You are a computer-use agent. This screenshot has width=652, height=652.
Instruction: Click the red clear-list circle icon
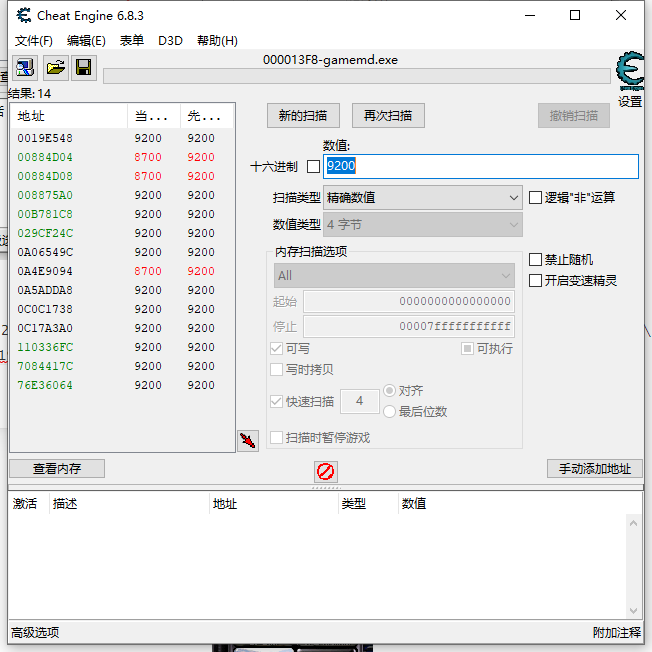click(x=325, y=471)
